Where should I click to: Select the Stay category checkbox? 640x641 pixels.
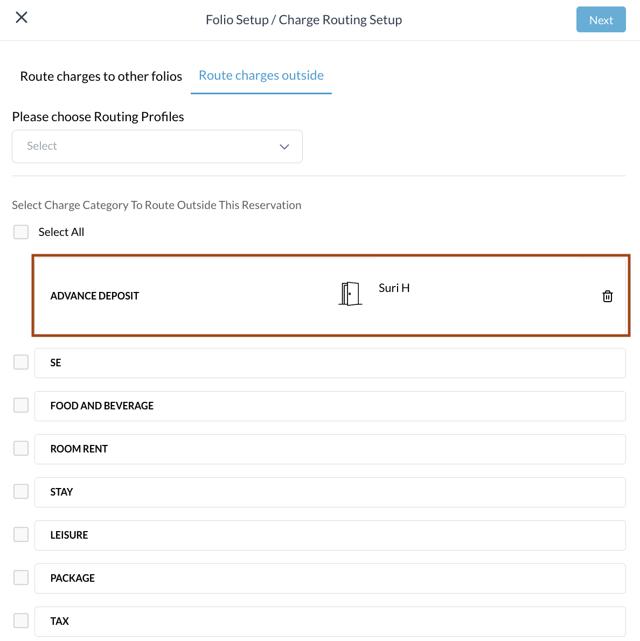21,491
